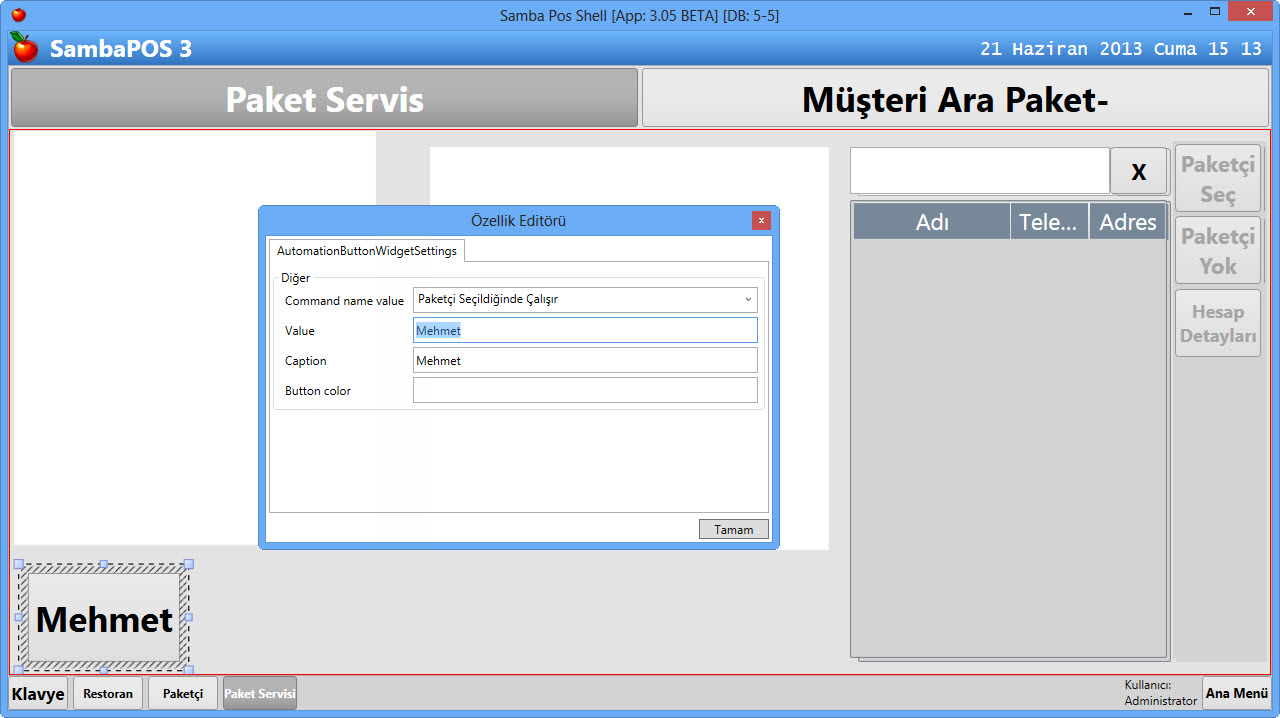Image resolution: width=1280 pixels, height=718 pixels.
Task: Open the Klavye keyboard button
Action: pos(37,692)
